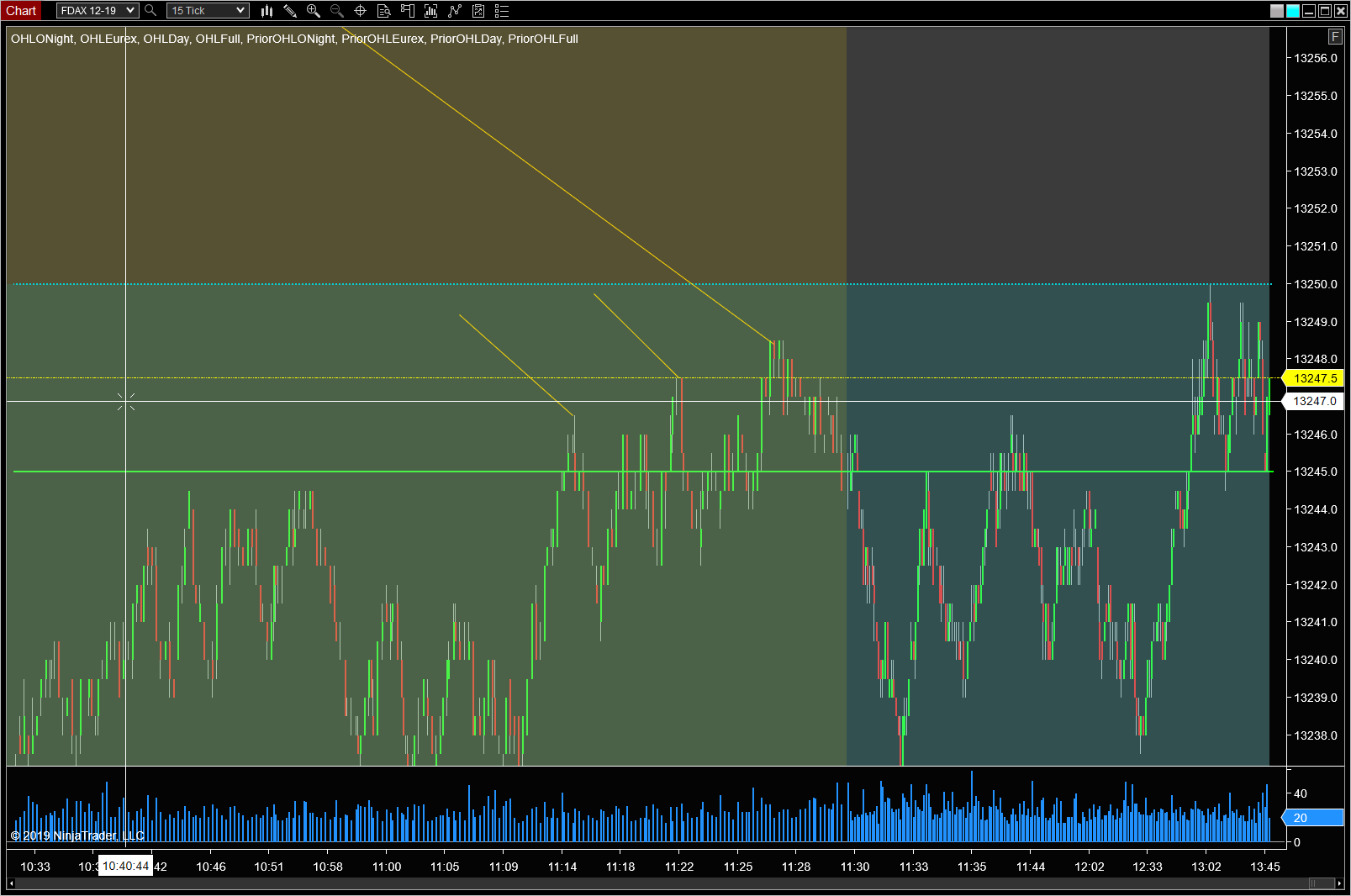Click the F button above price axis
1351x896 pixels.
[x=1335, y=36]
